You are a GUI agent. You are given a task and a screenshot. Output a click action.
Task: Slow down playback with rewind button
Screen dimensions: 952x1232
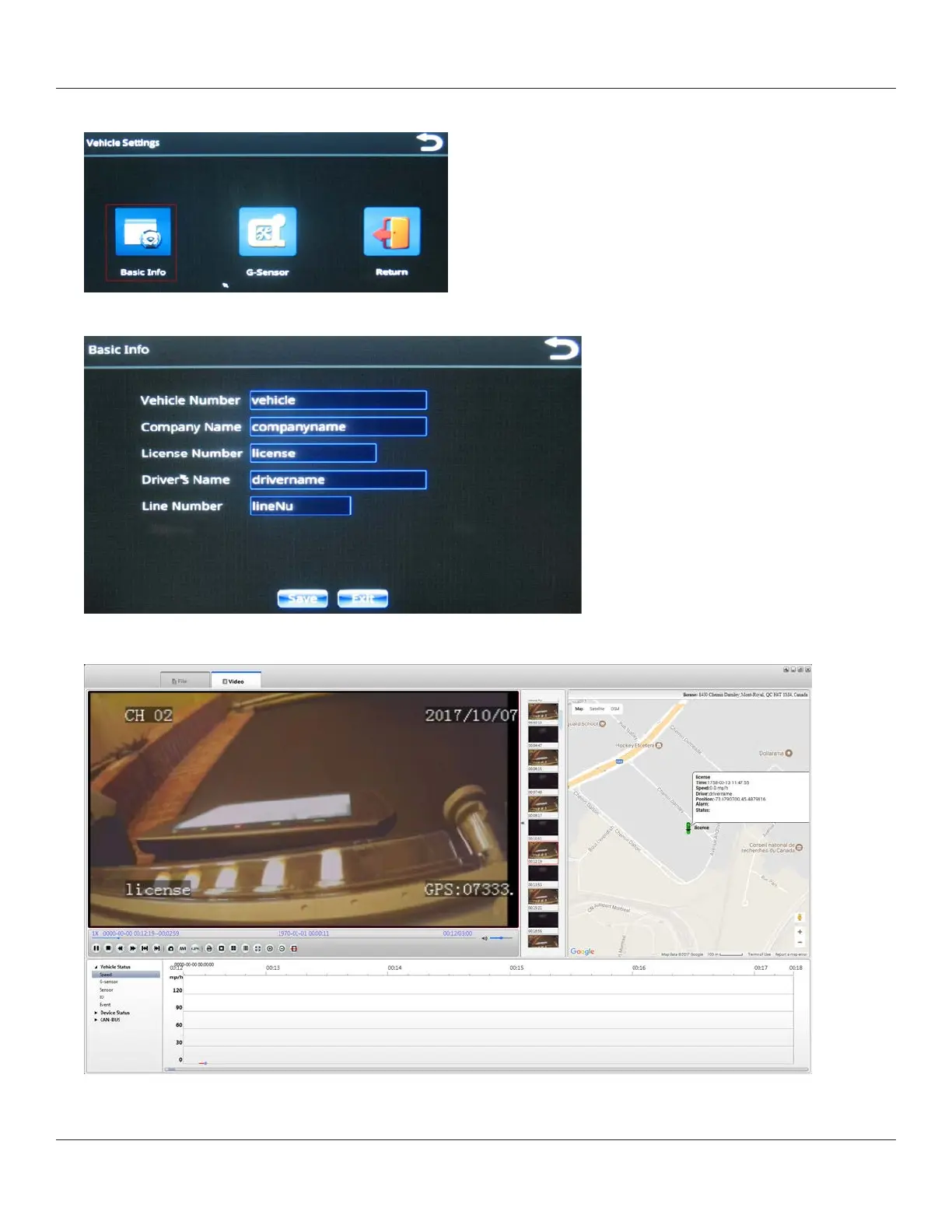(x=121, y=948)
